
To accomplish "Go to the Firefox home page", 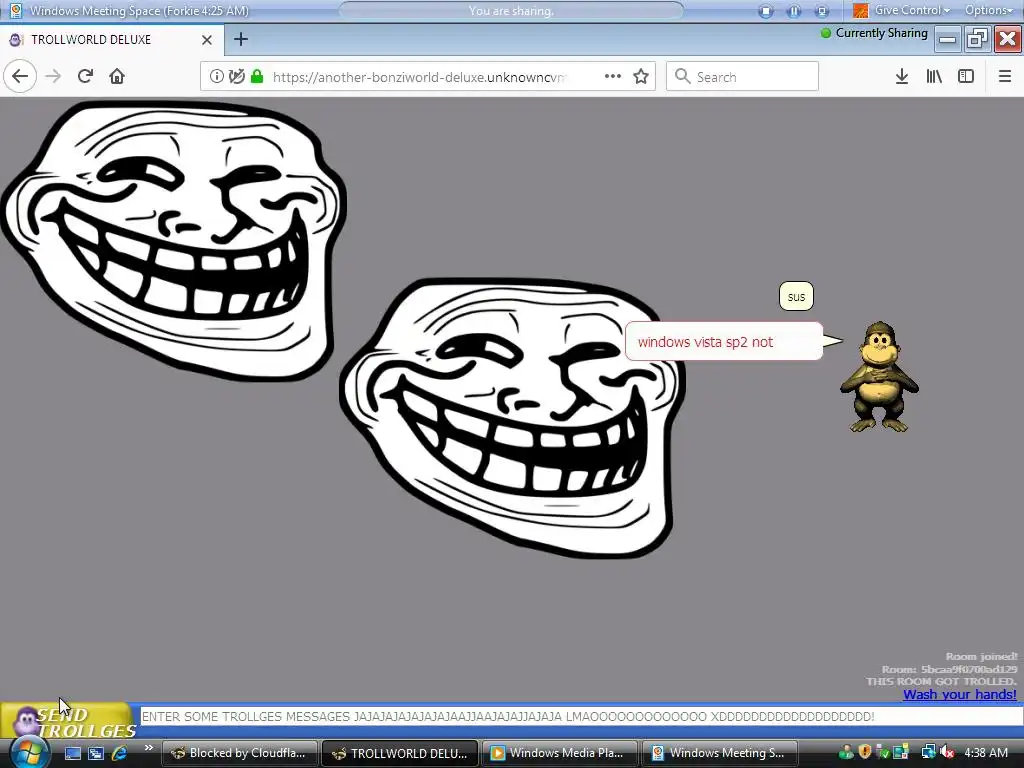I will [x=117, y=76].
